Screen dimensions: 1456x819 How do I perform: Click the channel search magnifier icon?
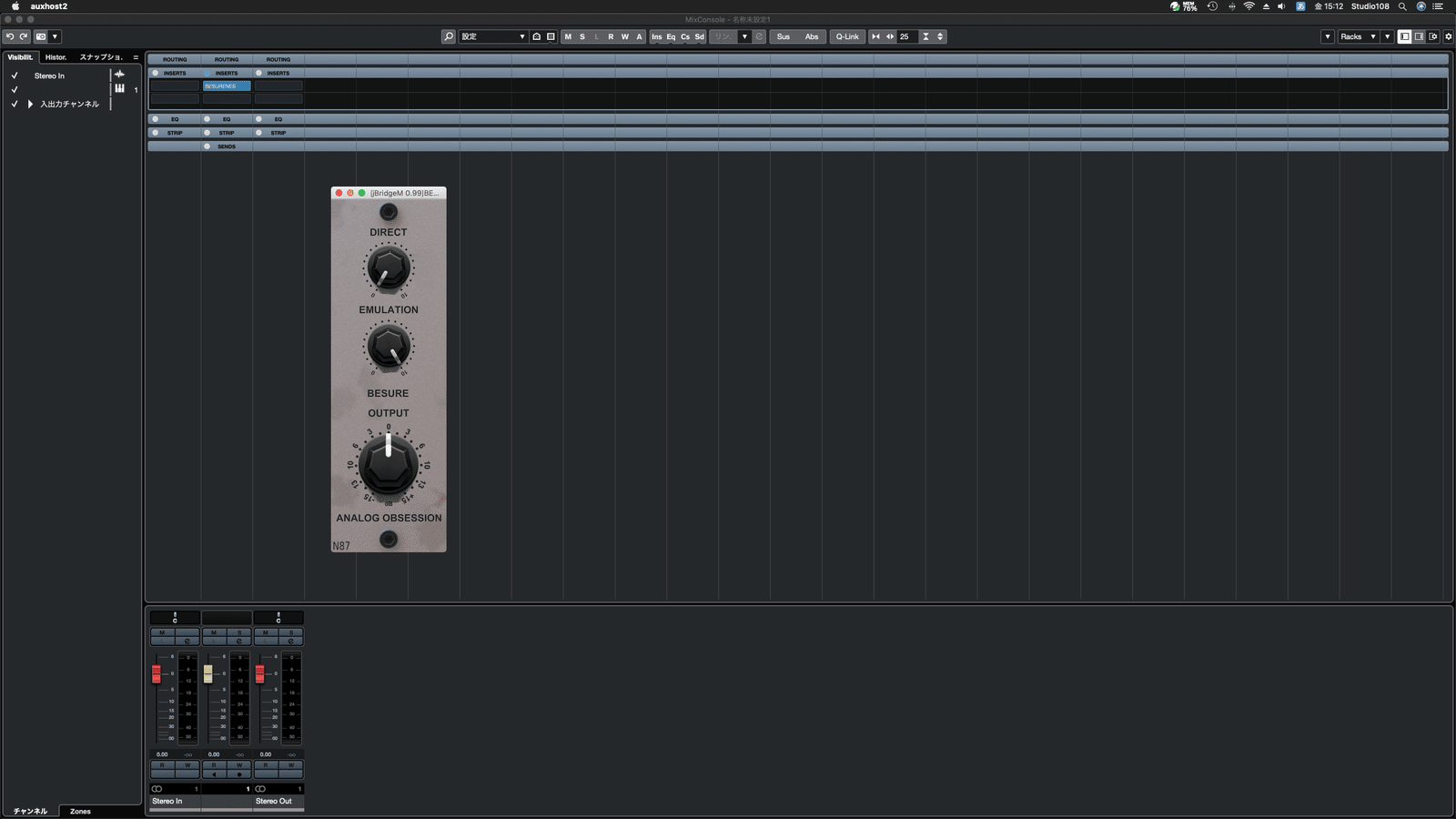(x=449, y=36)
